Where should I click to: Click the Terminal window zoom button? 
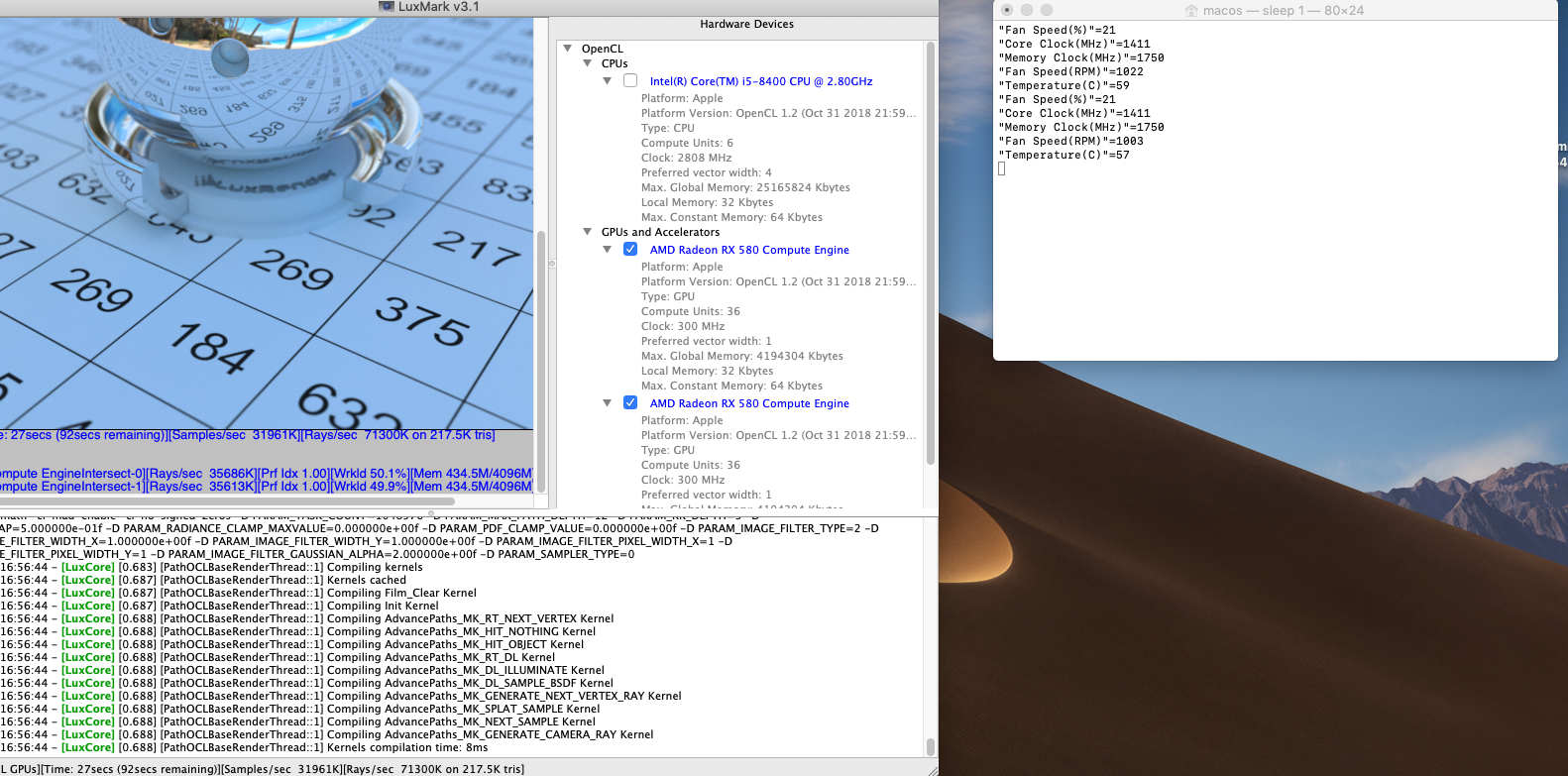pyautogui.click(x=1047, y=10)
